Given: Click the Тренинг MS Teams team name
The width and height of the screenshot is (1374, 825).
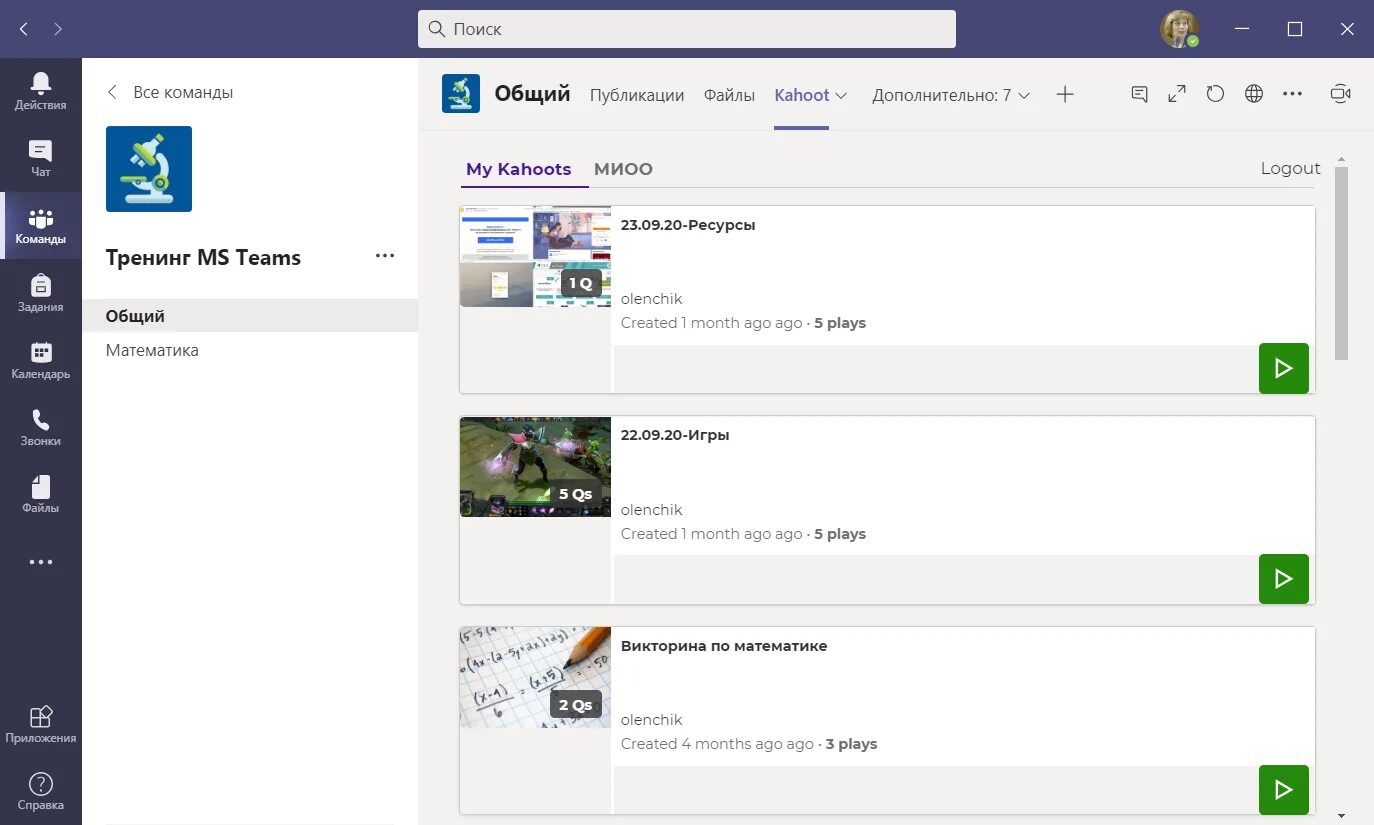Looking at the screenshot, I should (x=203, y=257).
